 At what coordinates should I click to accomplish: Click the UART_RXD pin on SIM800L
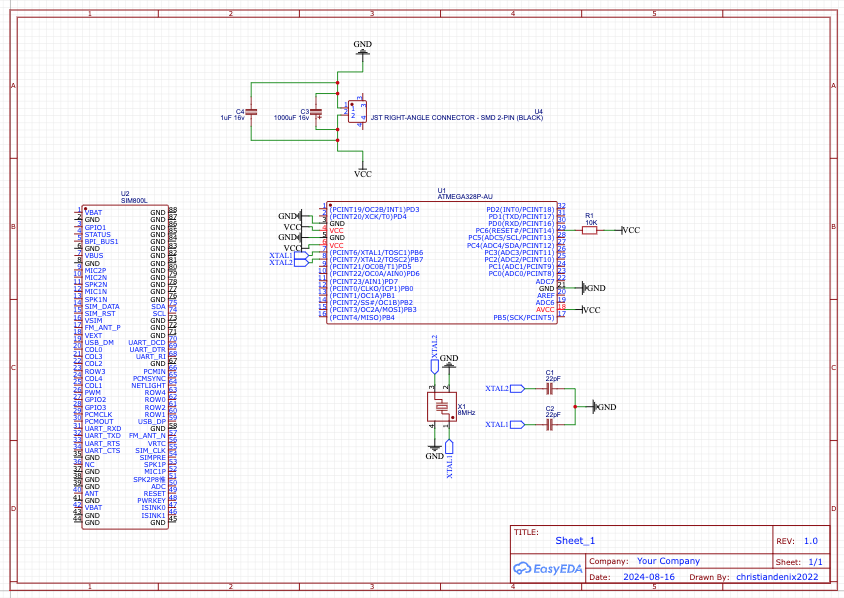[103, 429]
